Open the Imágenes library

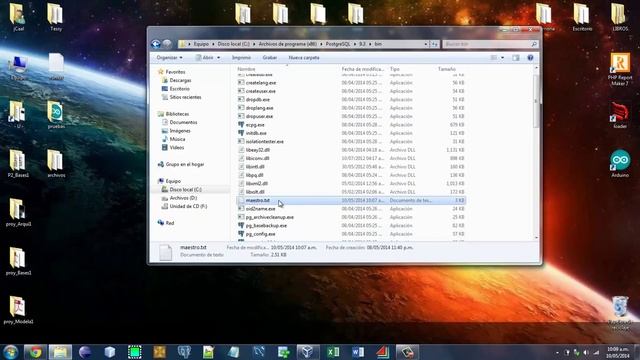point(180,131)
